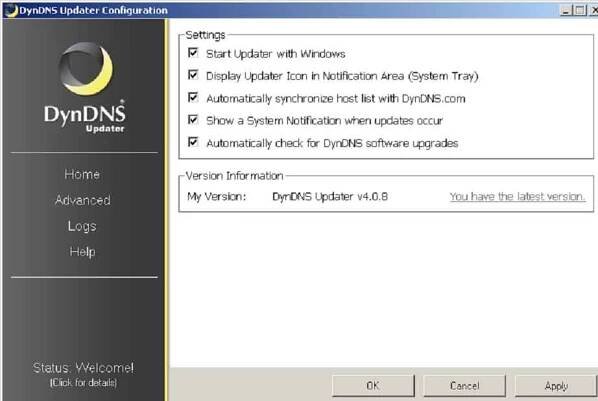Maximize the configuration window
The width and height of the screenshot is (598, 401).
coord(580,10)
